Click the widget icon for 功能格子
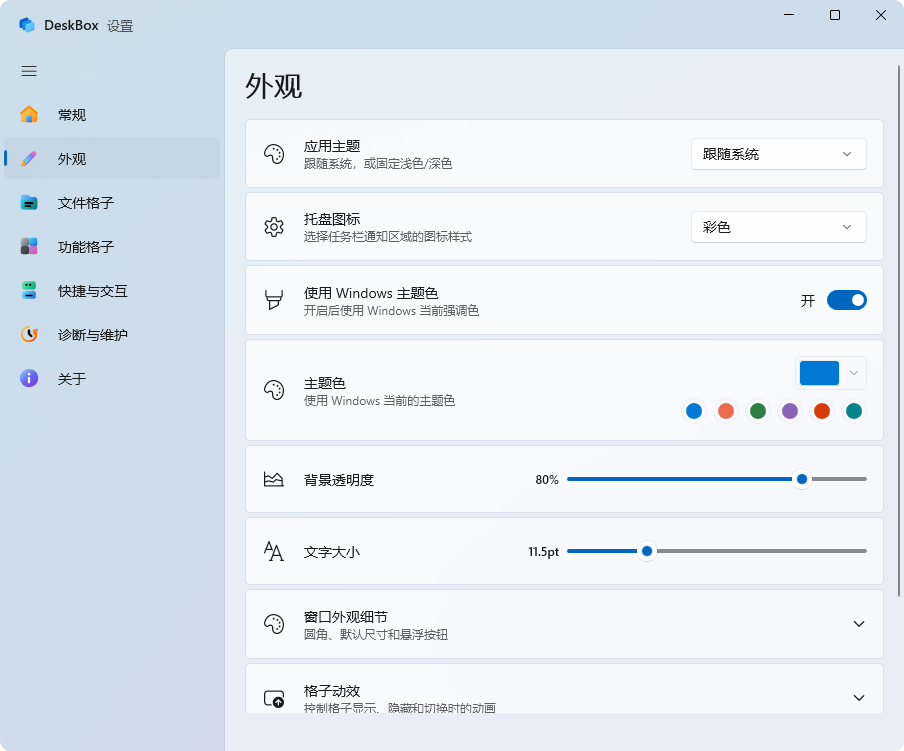Viewport: 904px width, 751px height. [29, 246]
